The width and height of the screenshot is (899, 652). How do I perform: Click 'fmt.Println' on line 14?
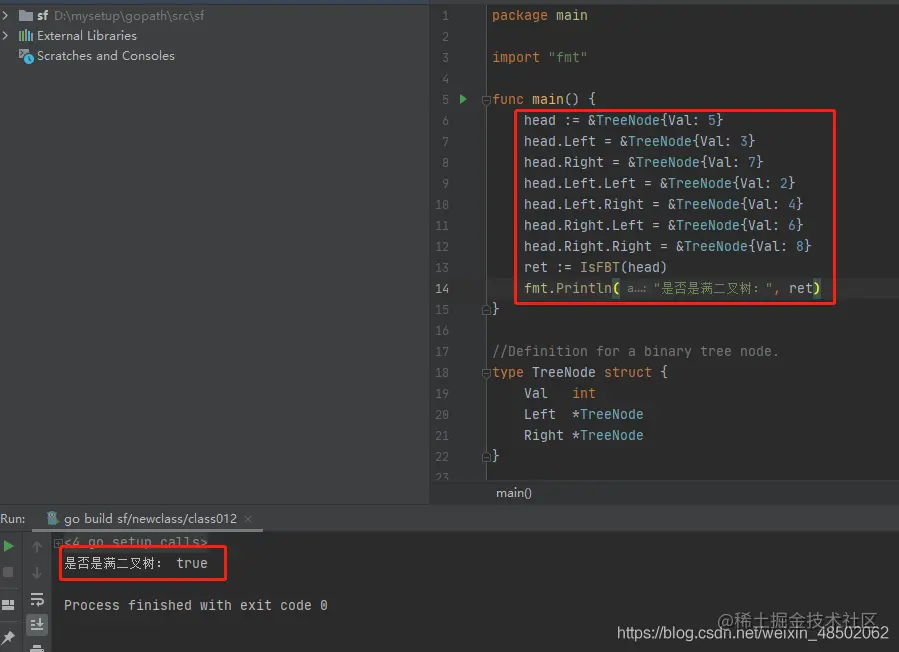pos(567,288)
